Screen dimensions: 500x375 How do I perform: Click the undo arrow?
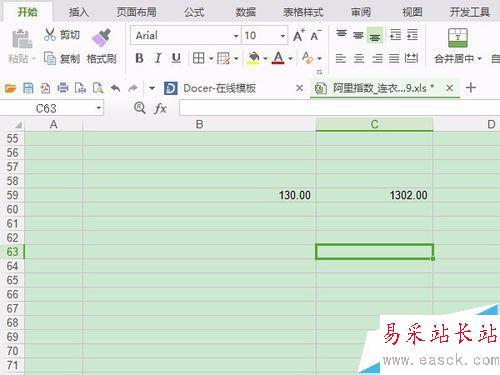point(115,88)
